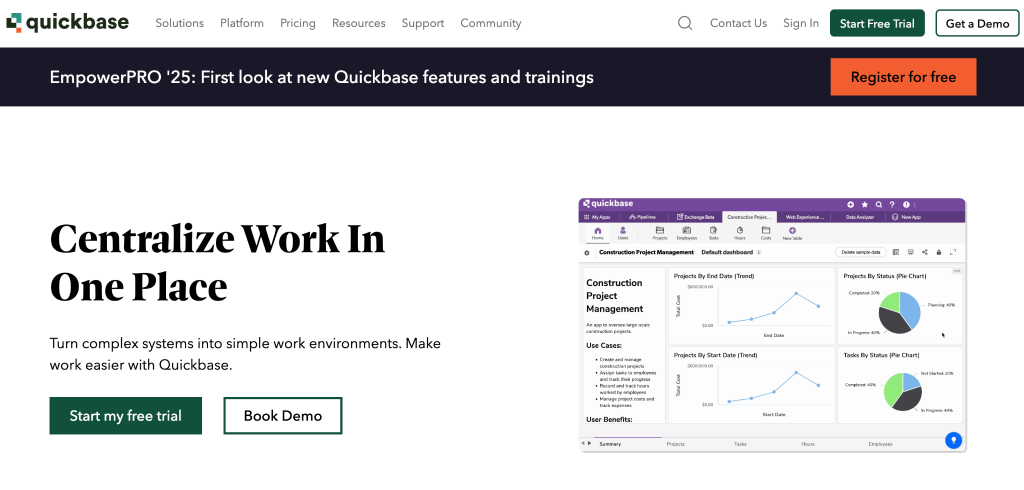1024x490 pixels.
Task: Open the website search magnifier icon
Action: click(x=684, y=24)
